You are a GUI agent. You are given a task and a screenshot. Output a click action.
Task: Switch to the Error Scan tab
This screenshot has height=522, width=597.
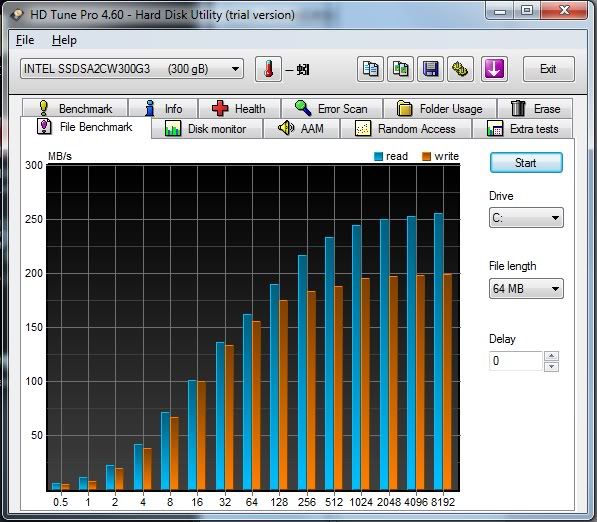coord(332,109)
